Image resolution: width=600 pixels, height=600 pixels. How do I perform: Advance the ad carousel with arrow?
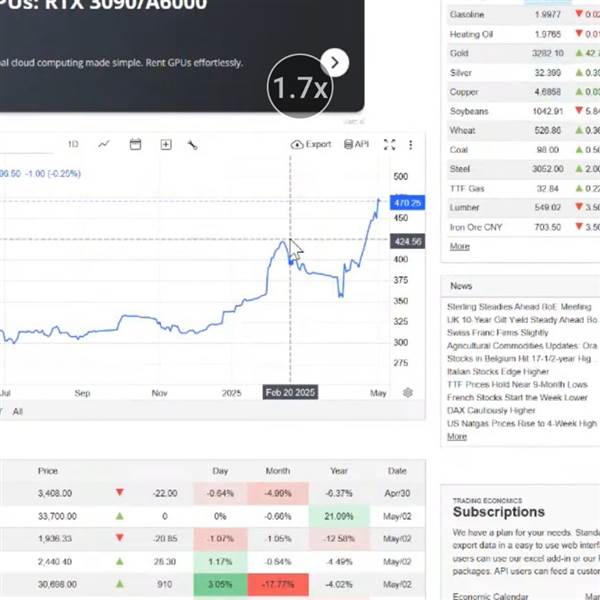point(334,62)
